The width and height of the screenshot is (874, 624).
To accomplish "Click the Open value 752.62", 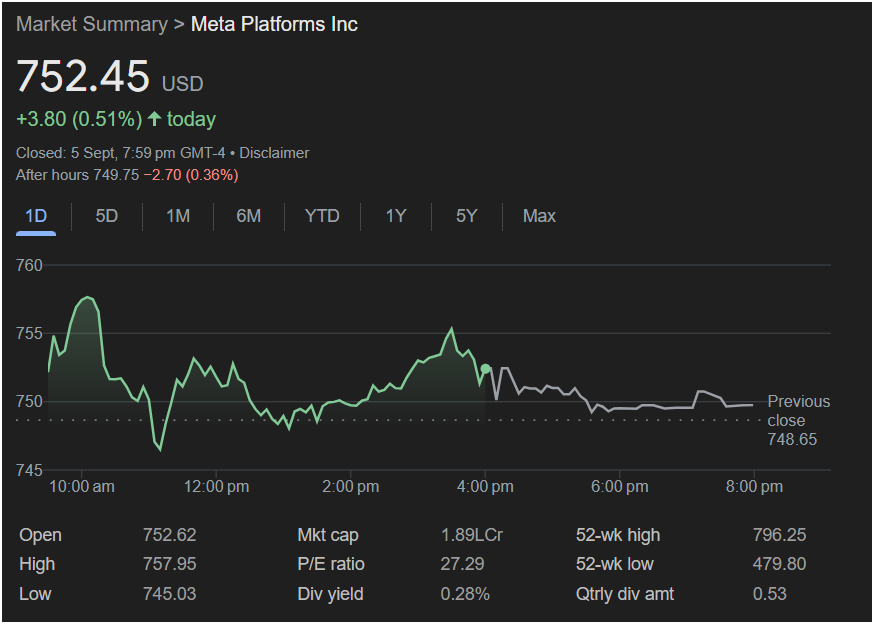I will point(169,535).
